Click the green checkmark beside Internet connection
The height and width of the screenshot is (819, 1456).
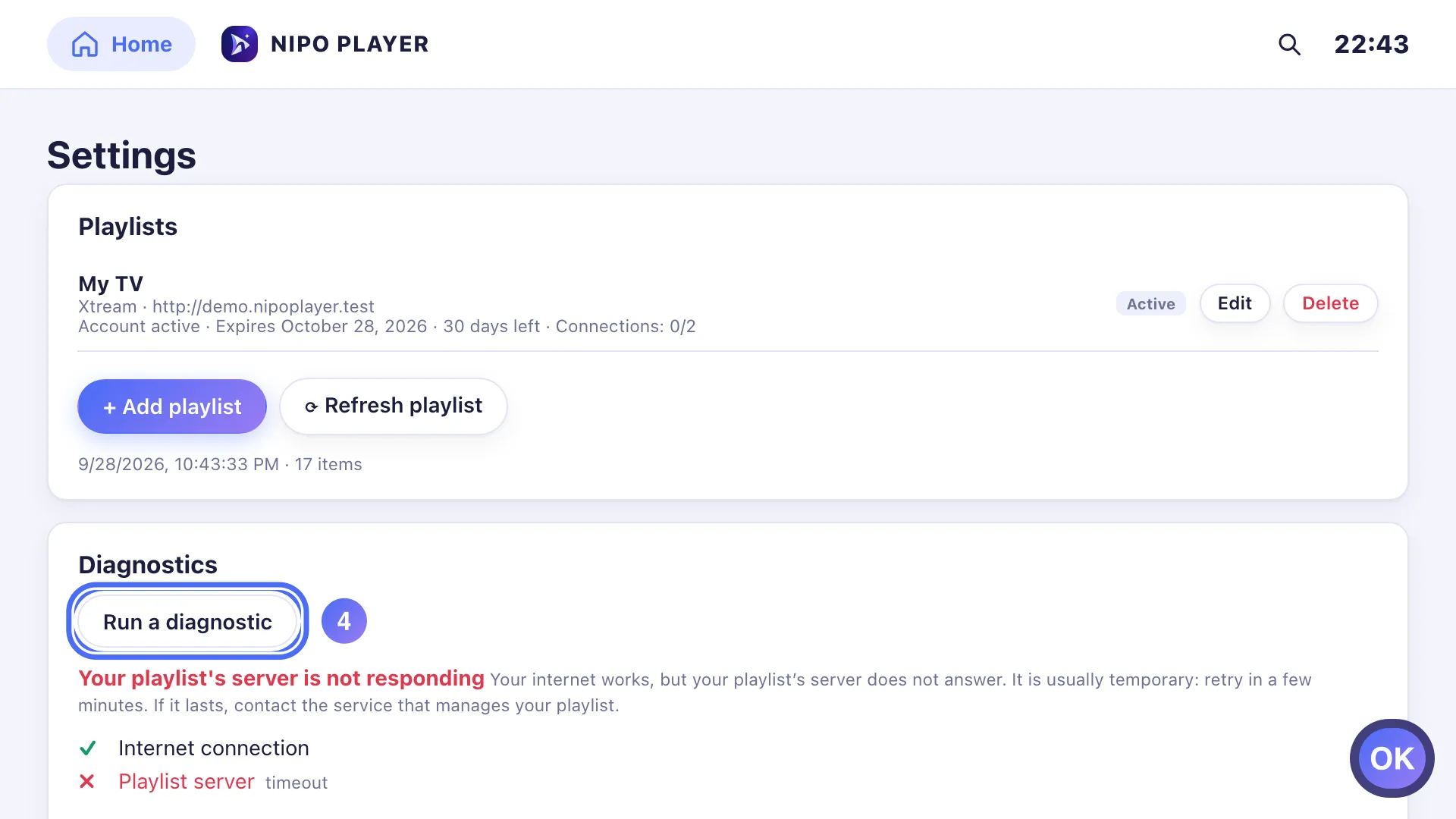point(88,748)
